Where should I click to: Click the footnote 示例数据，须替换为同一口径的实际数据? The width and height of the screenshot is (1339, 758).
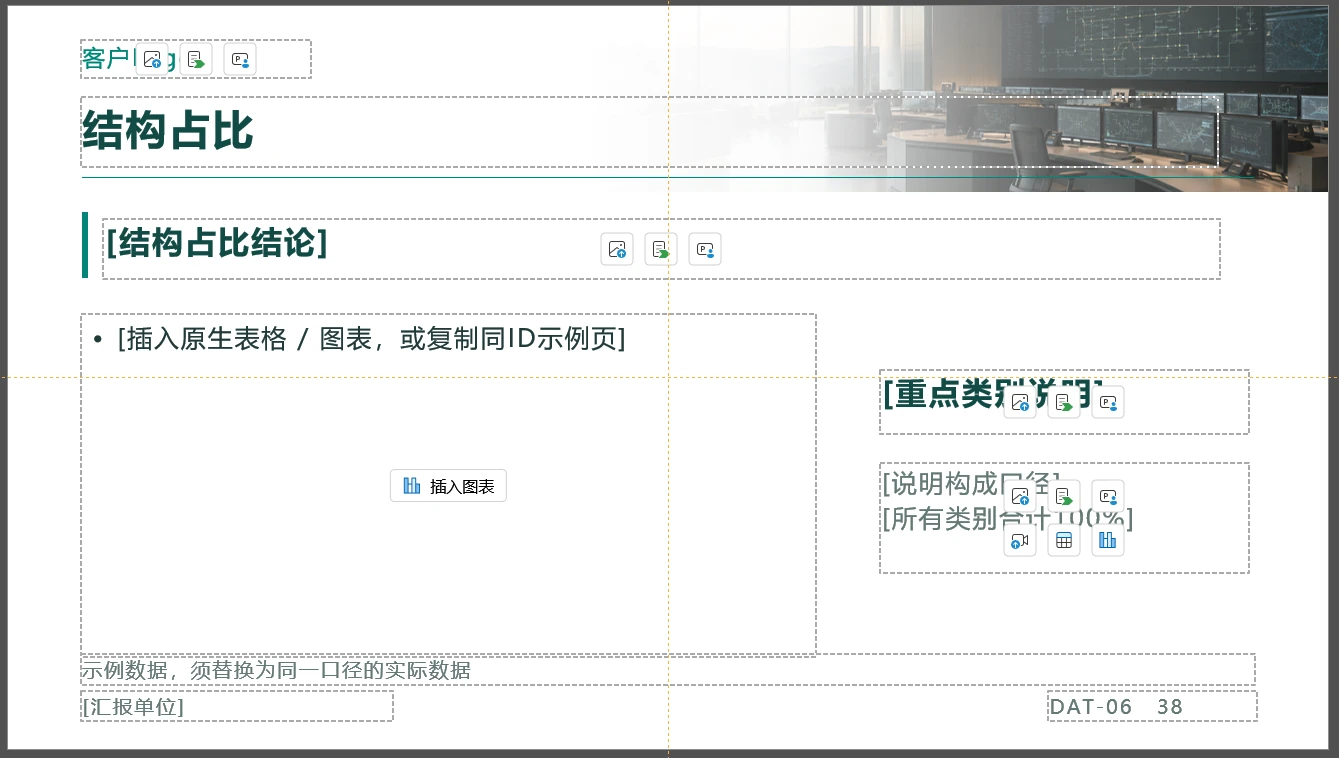(x=276, y=670)
